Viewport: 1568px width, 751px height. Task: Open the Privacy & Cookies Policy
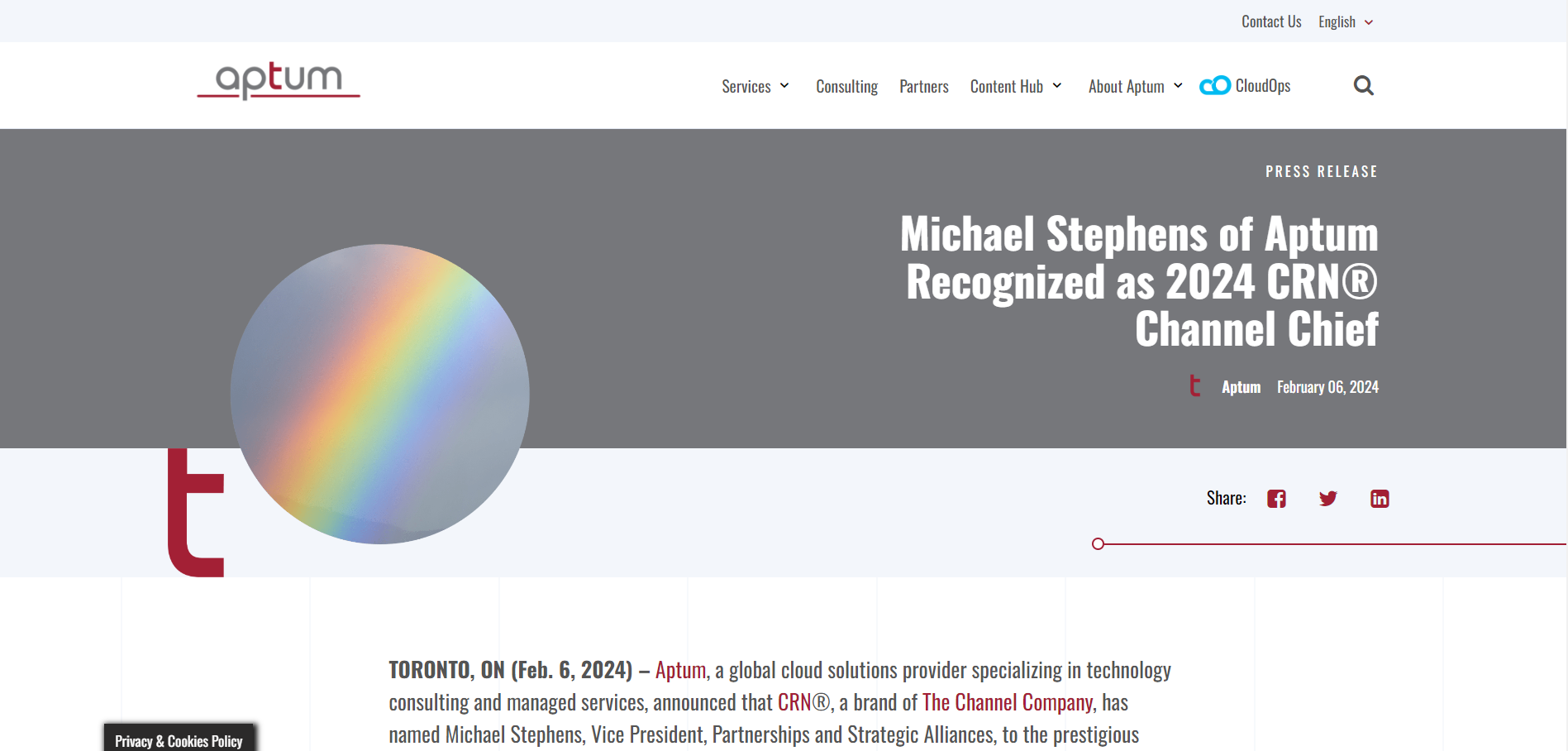click(179, 740)
